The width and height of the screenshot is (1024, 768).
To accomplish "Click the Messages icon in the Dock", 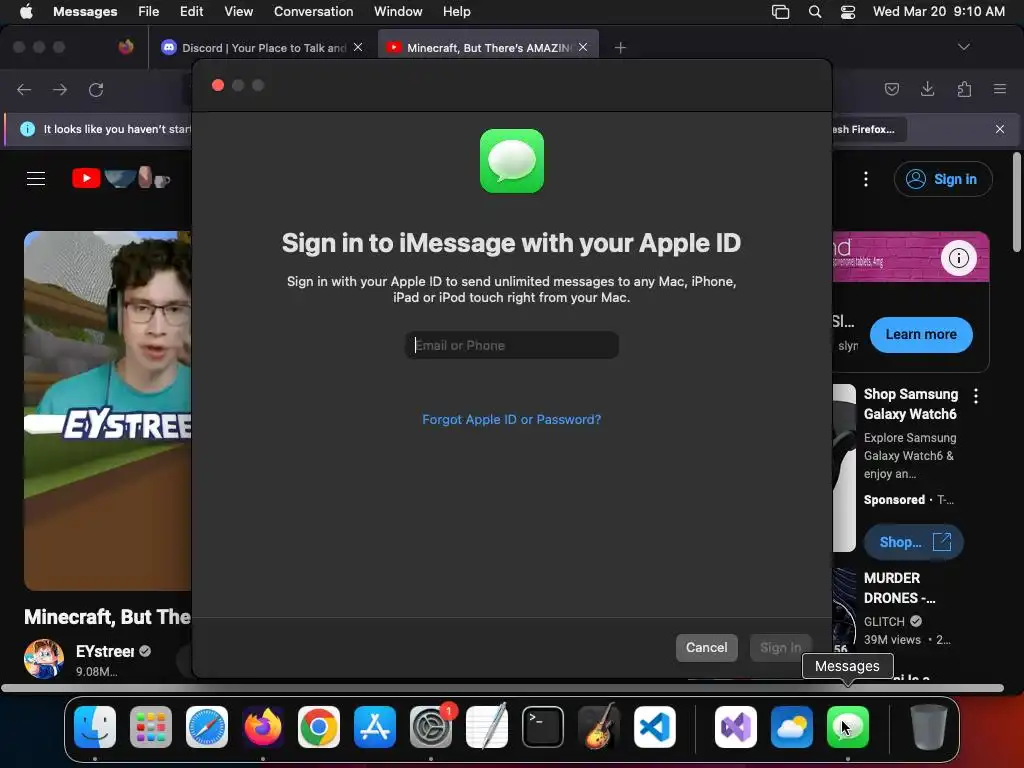I will pyautogui.click(x=848, y=727).
